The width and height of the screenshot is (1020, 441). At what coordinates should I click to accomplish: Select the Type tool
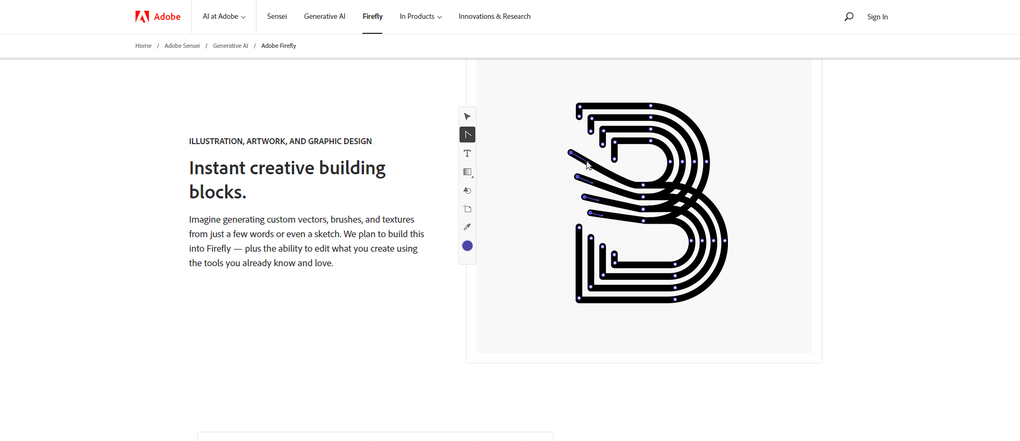click(467, 153)
